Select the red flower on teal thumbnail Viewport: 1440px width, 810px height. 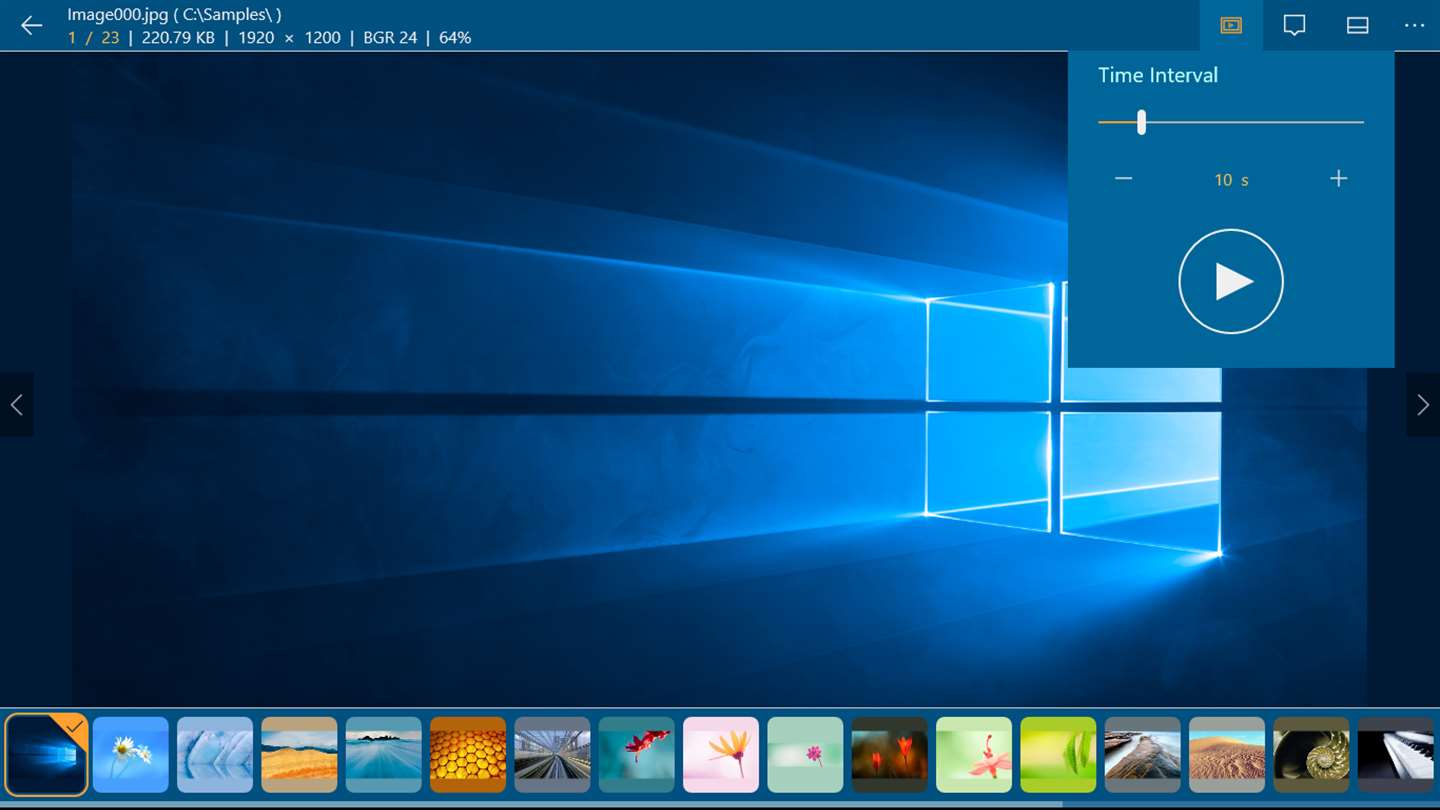(637, 754)
